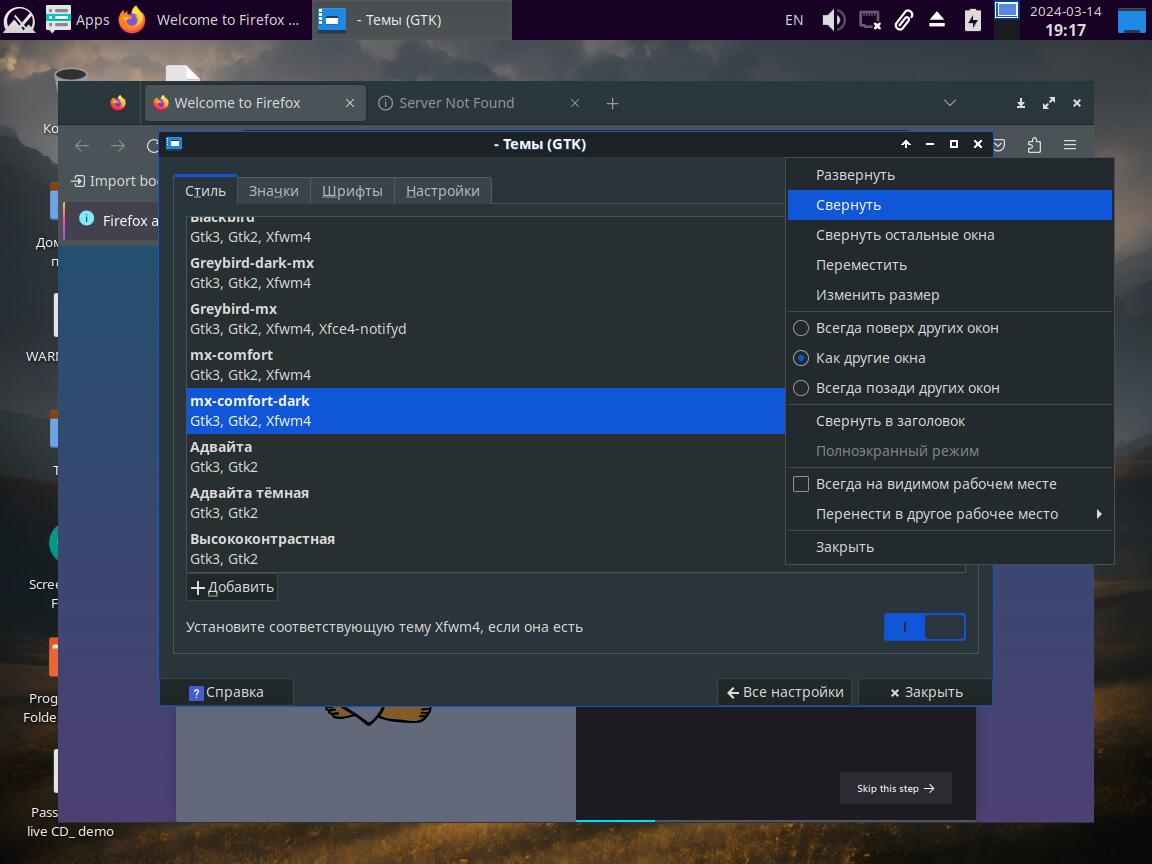Toggle the matching Xfwm4 theme switch
This screenshot has height=864, width=1152.
point(924,627)
